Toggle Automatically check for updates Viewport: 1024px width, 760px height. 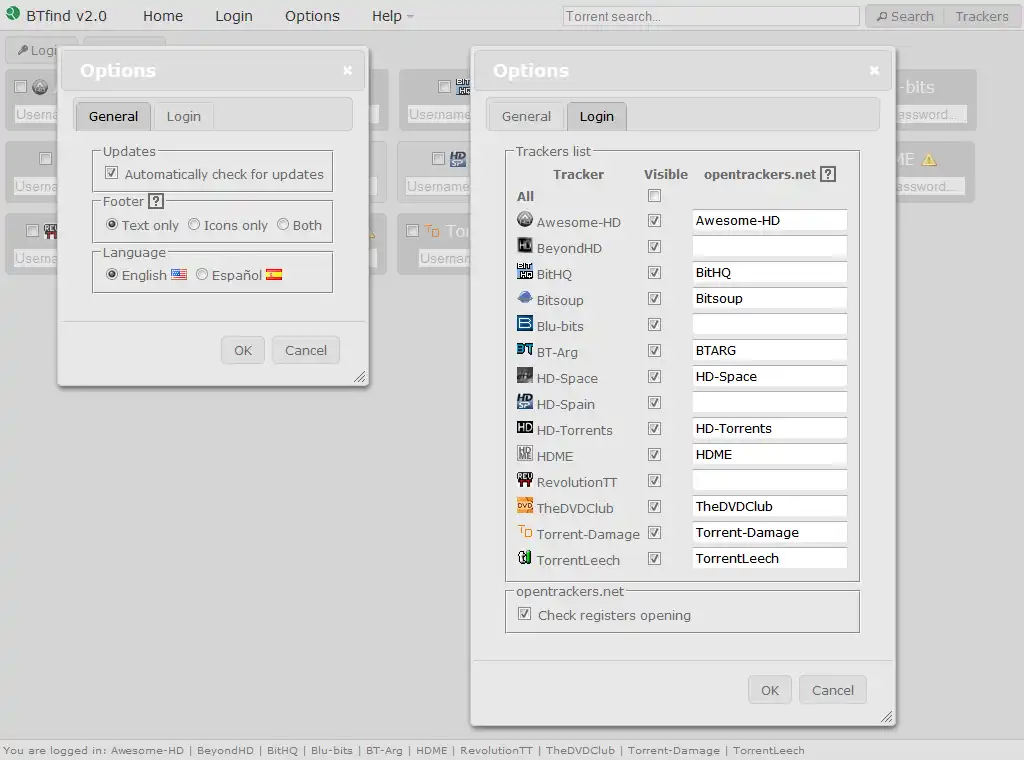[112, 173]
